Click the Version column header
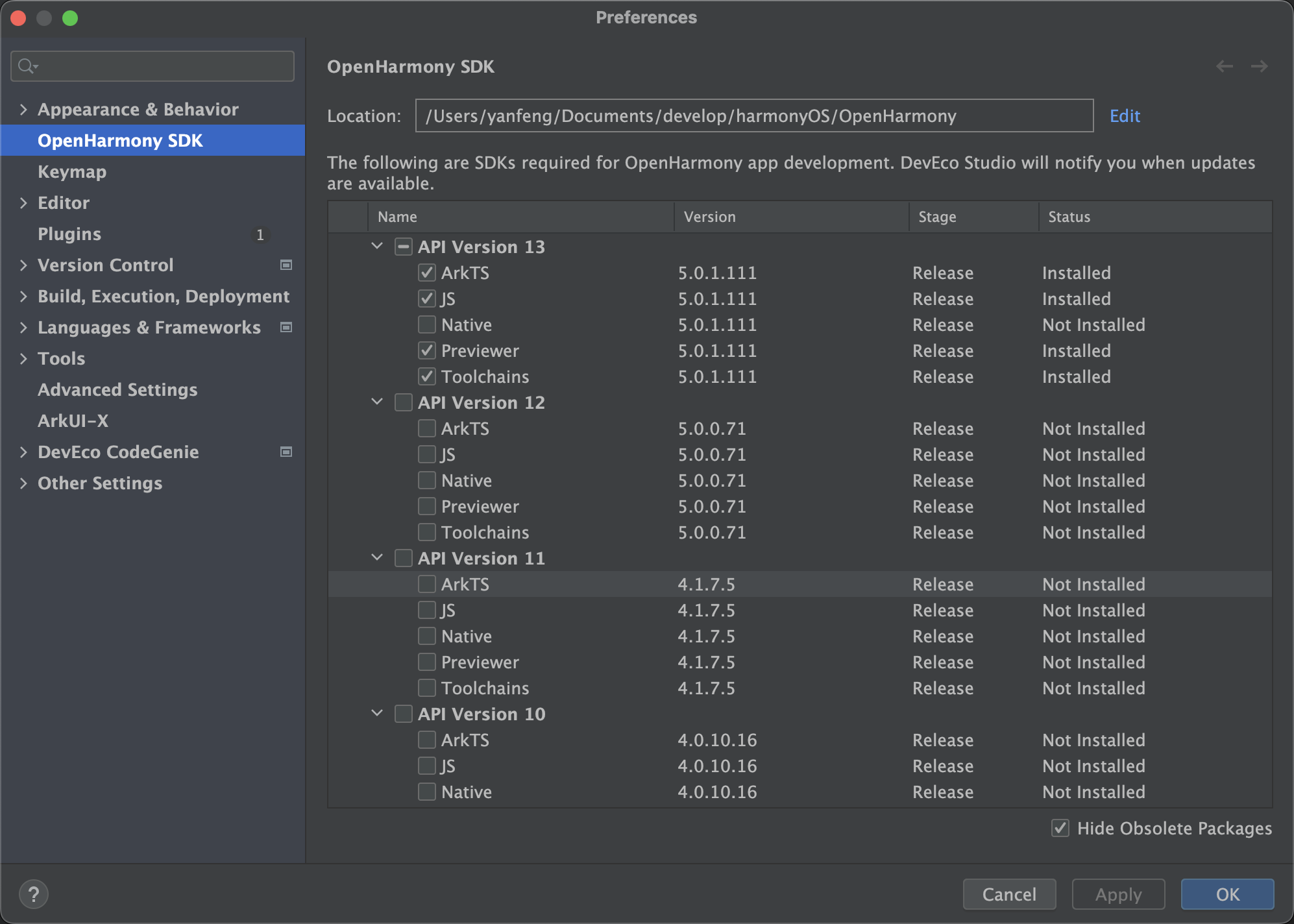 click(792, 217)
